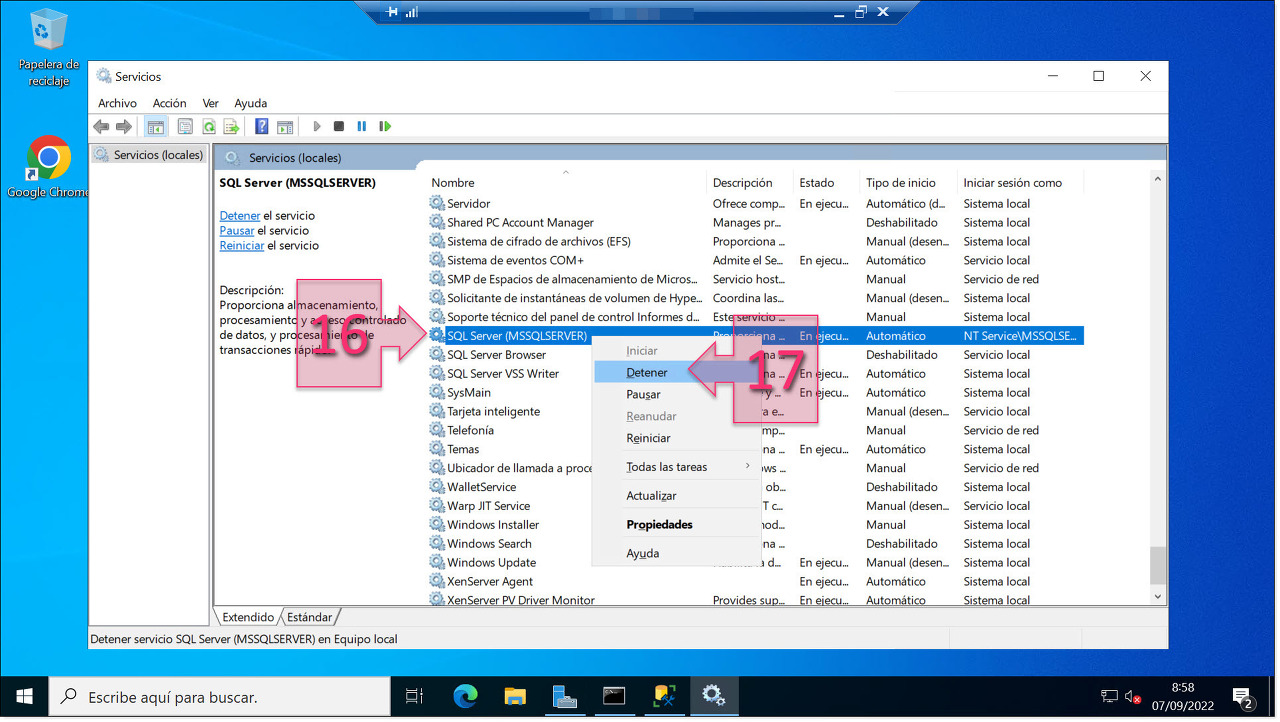Switch to the Estándar tab
This screenshot has width=1280, height=722.
[310, 617]
